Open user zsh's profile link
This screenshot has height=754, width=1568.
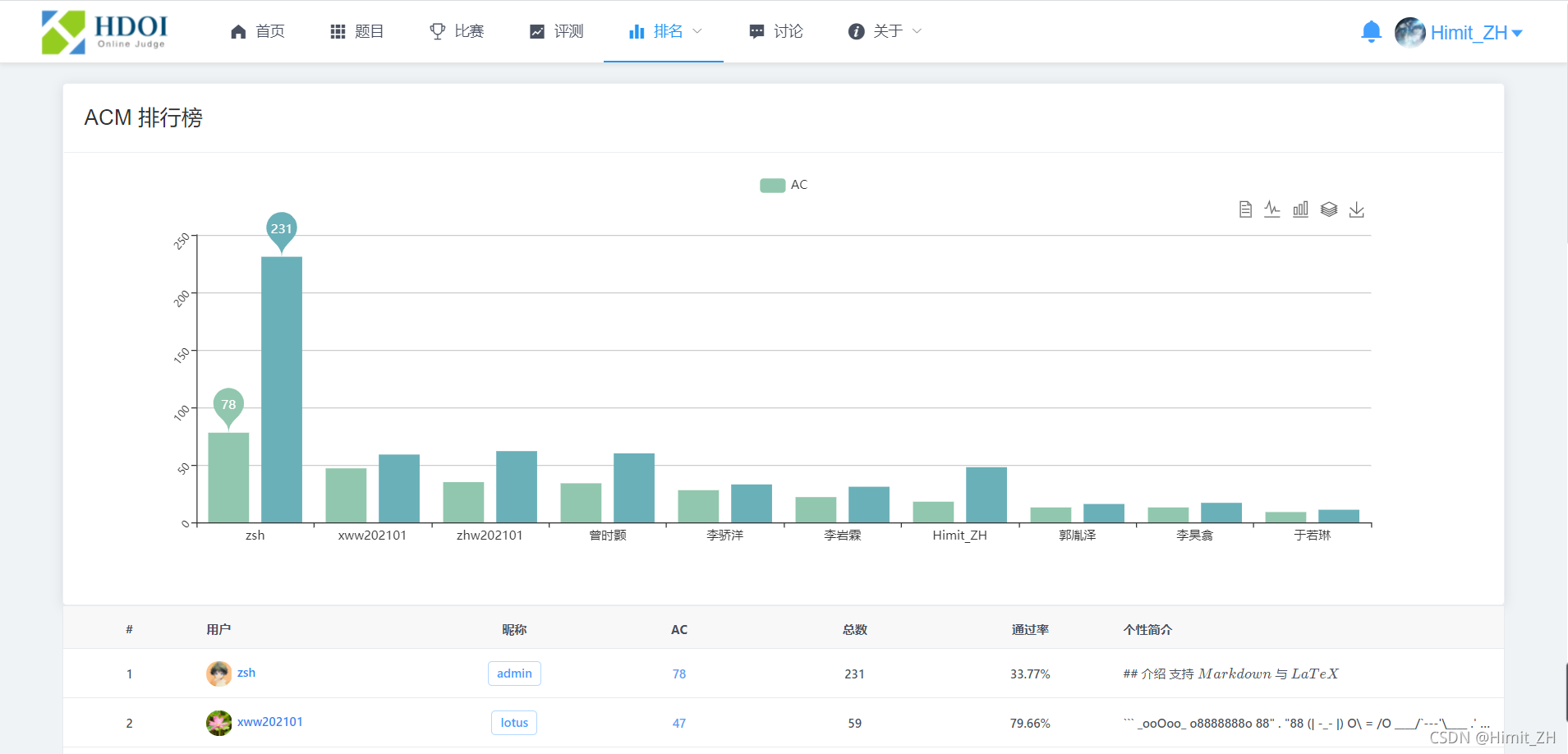click(246, 673)
